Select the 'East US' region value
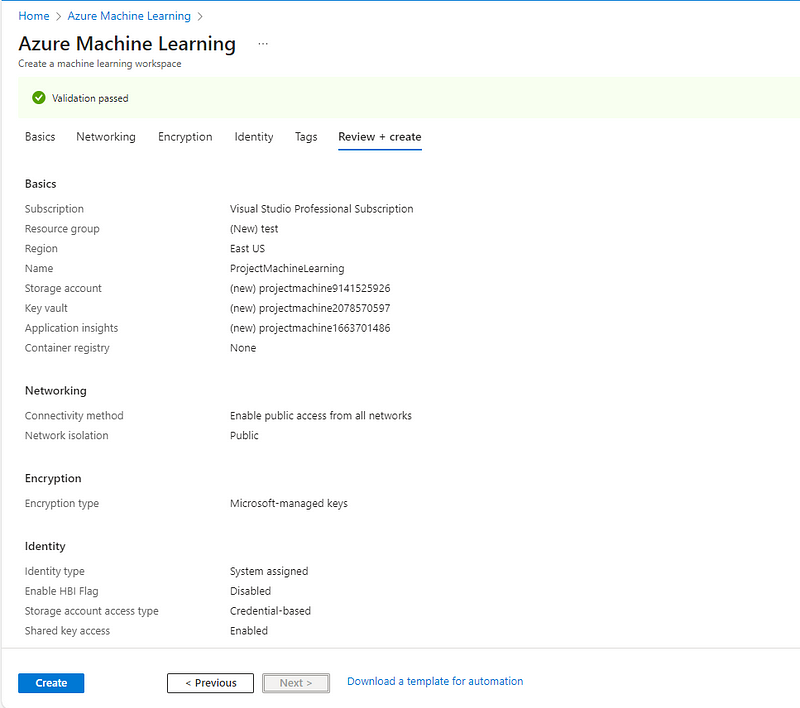Screen dimensions: 800x708 (247, 248)
